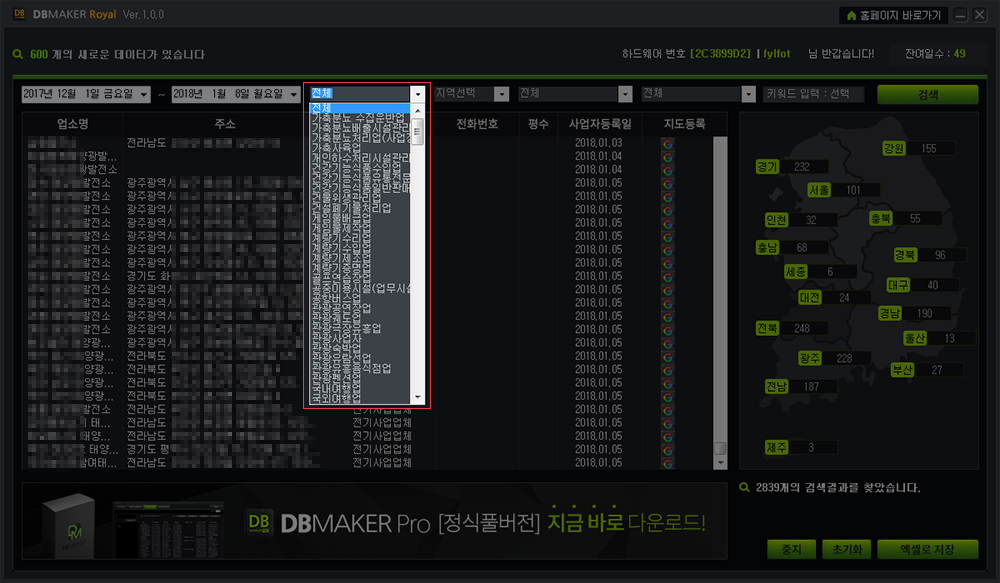This screenshot has height=583, width=1000.
Task: Sort by the 사업자등록일 column header
Action: click(600, 124)
